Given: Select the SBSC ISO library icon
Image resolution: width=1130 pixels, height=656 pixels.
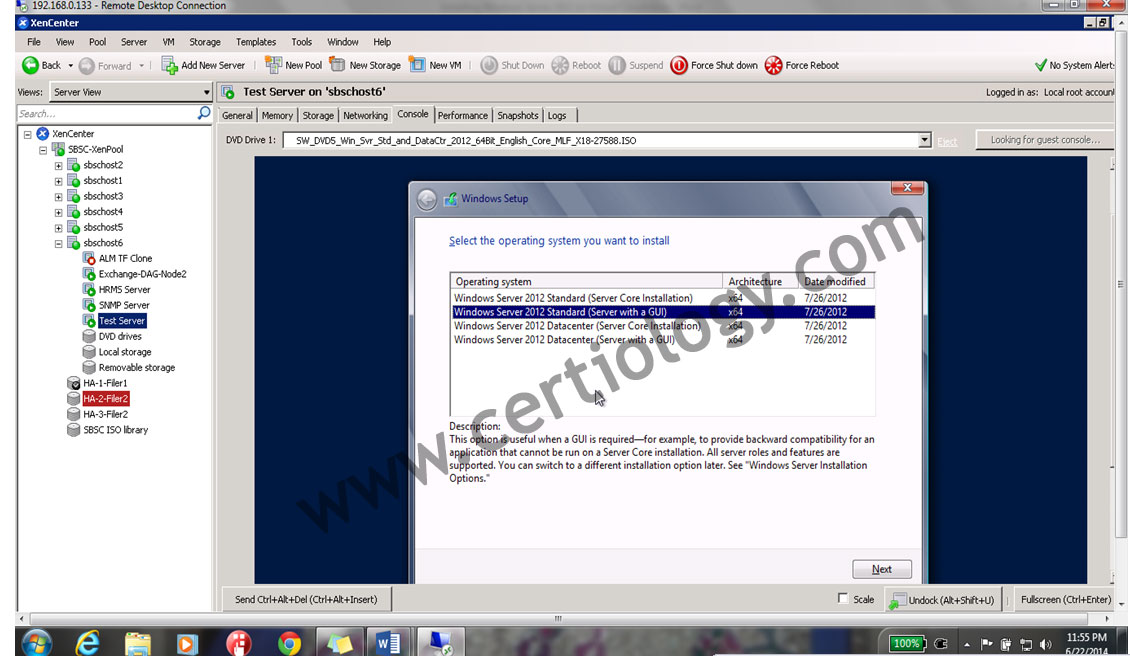Looking at the screenshot, I should [74, 430].
